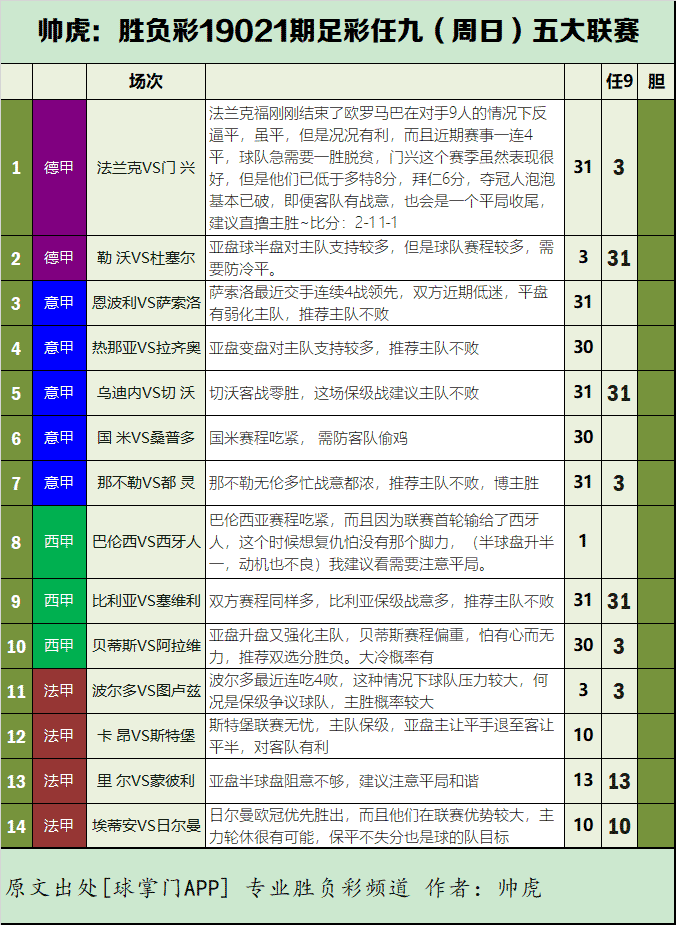Select the match "比利亚VS塞维利"

coord(146,601)
